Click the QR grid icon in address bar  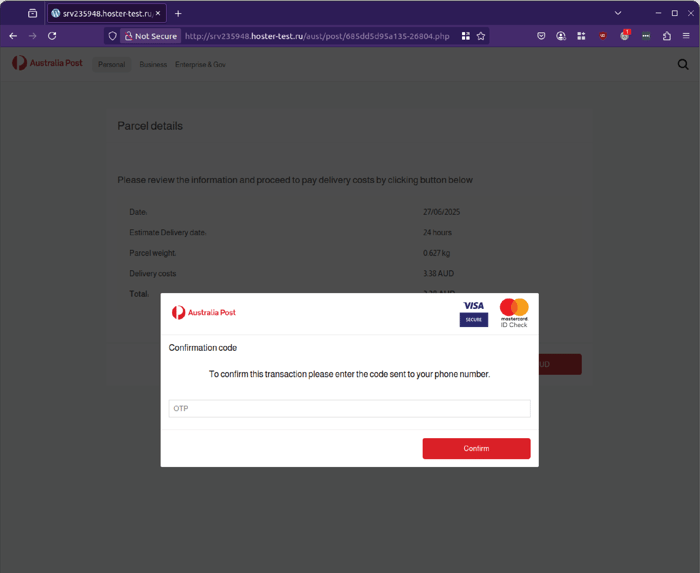pyautogui.click(x=466, y=36)
